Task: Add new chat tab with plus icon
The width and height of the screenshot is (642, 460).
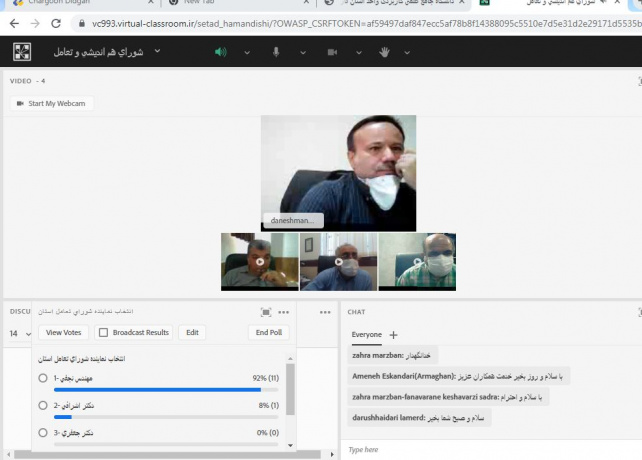Action: point(393,335)
